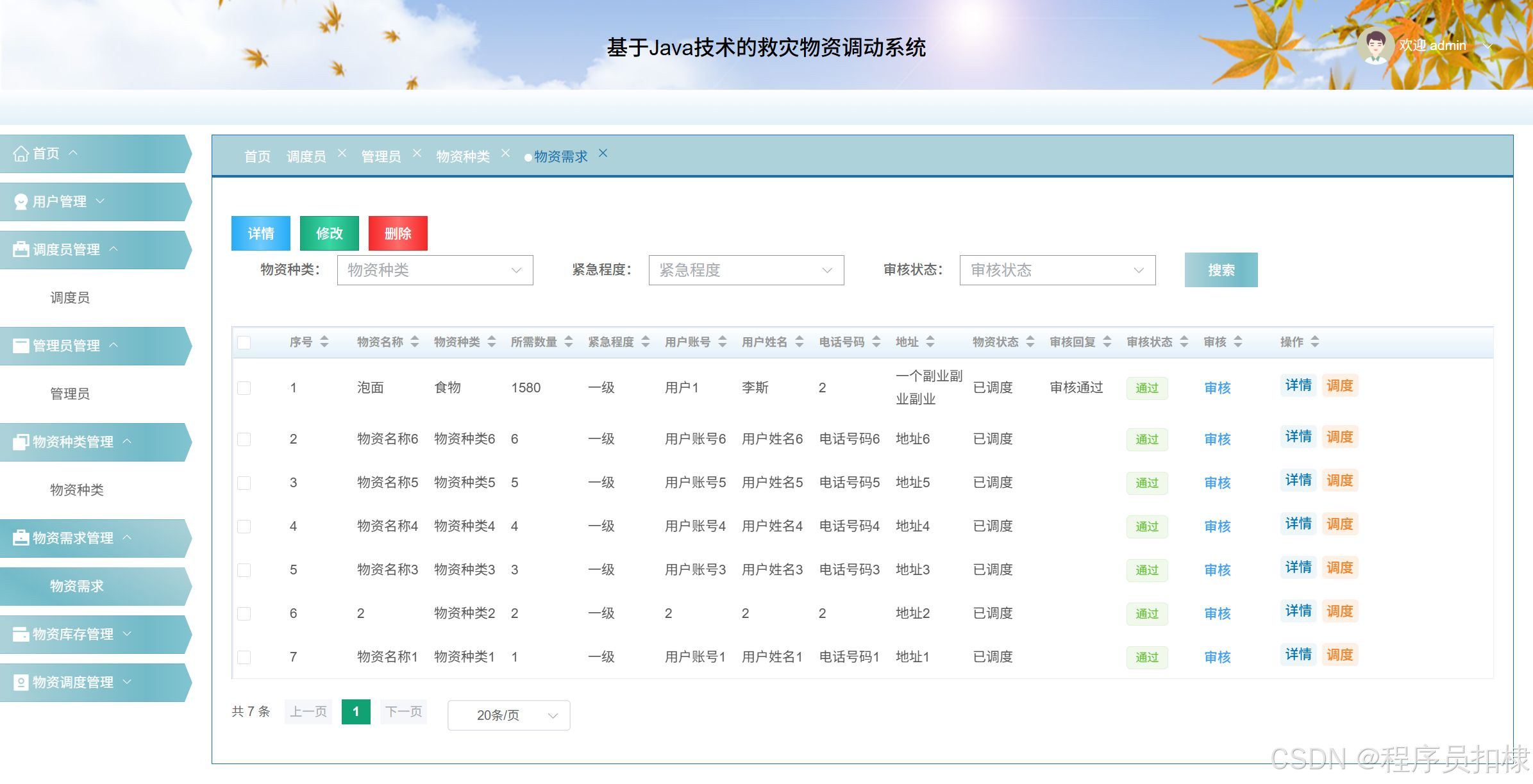Open the 紧急程度 filter dropdown
The width and height of the screenshot is (1533, 784).
tap(746, 270)
